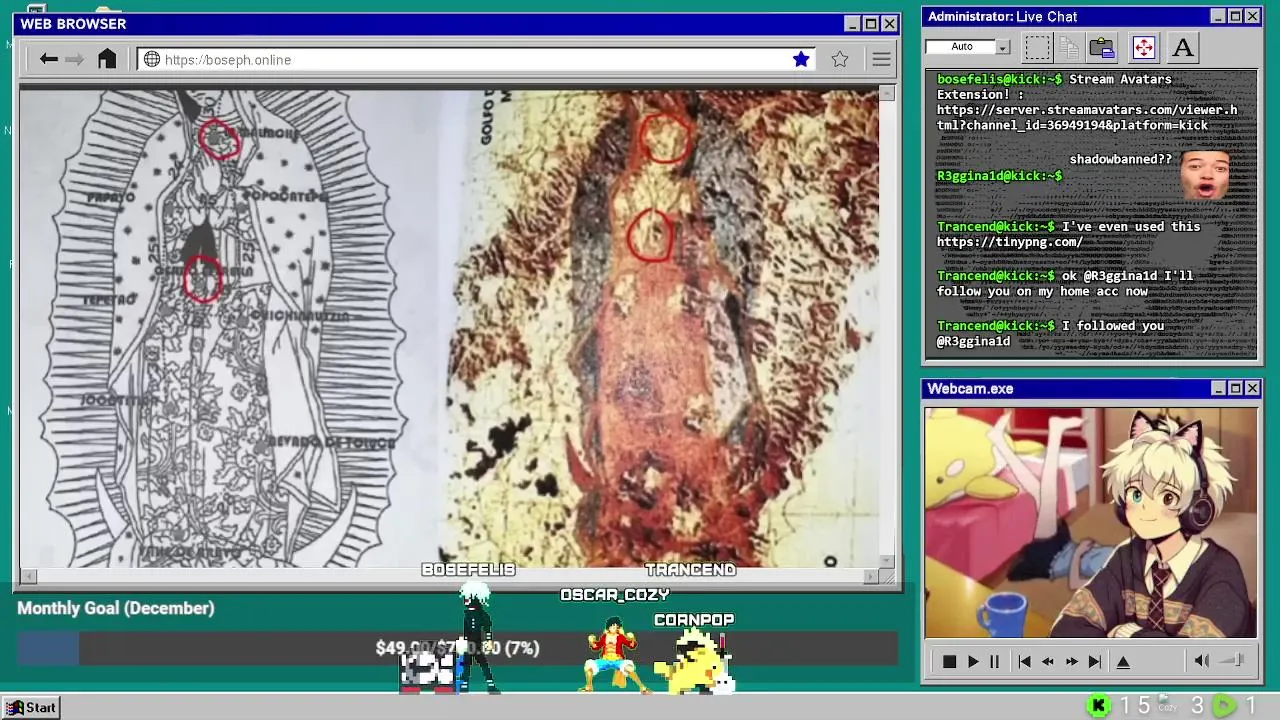Minimize the Live Chat window
Screen dimensions: 1280x720
(1217, 16)
